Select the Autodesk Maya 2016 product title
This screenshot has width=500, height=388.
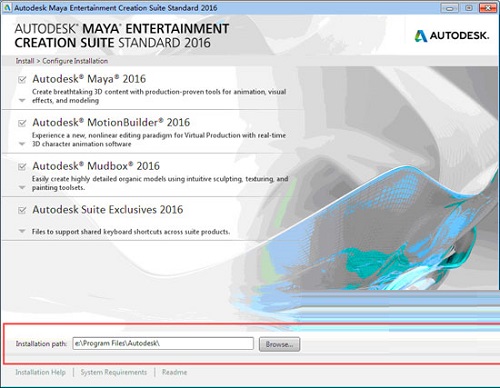(89, 79)
